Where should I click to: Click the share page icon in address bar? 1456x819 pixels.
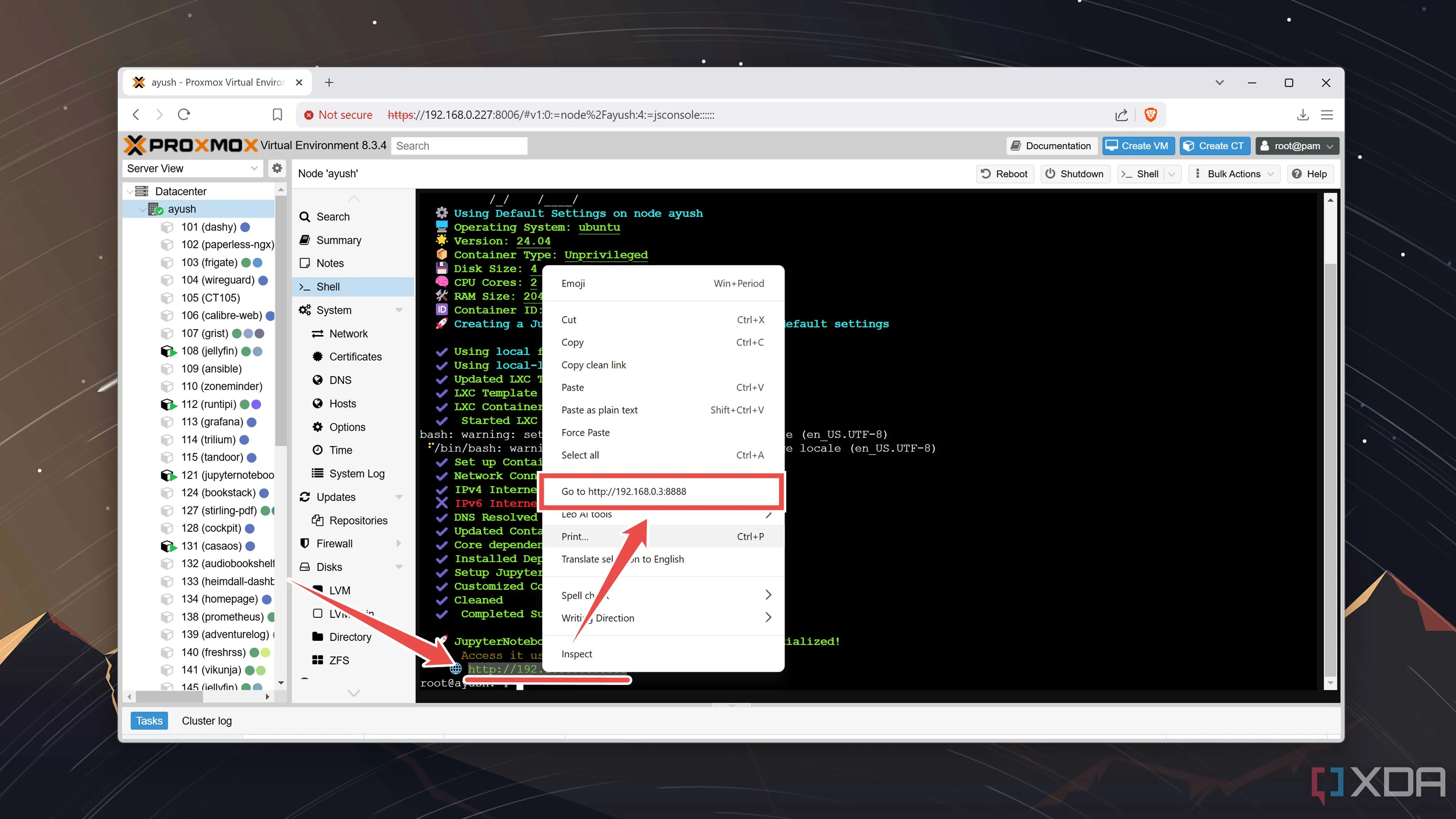pos(1122,115)
